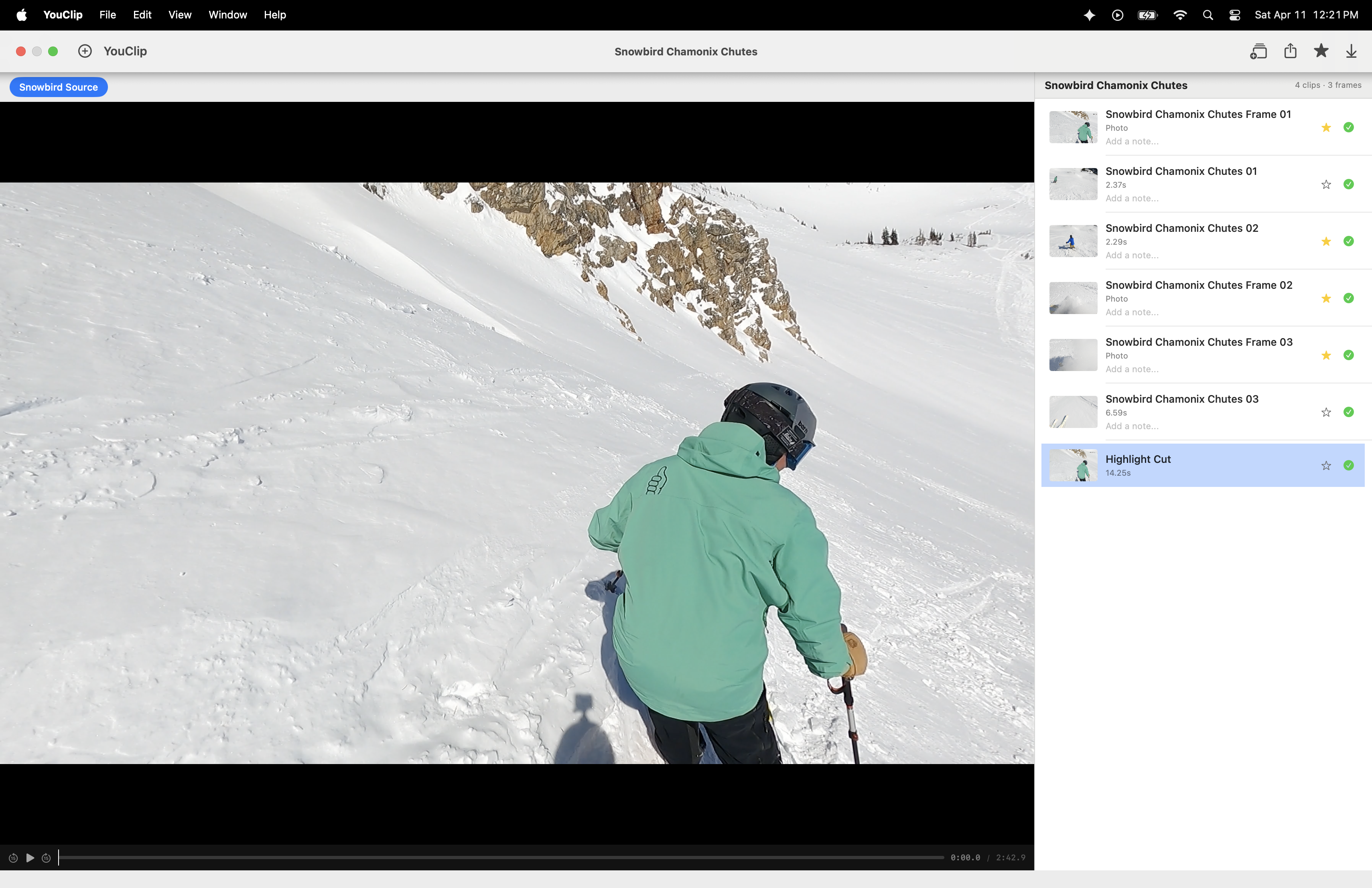This screenshot has width=1372, height=888.
Task: Open the Window menu
Action: tap(227, 15)
